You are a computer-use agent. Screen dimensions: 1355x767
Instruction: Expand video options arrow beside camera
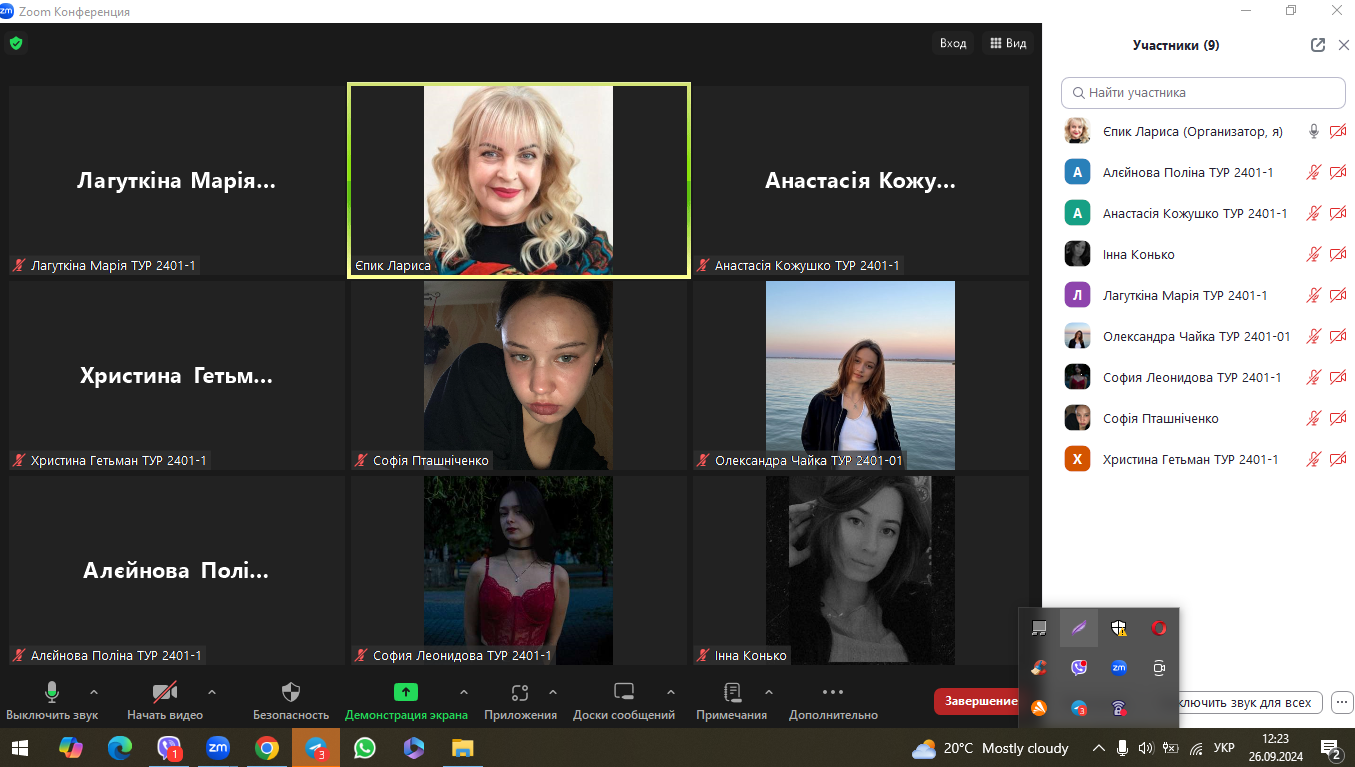tap(212, 692)
